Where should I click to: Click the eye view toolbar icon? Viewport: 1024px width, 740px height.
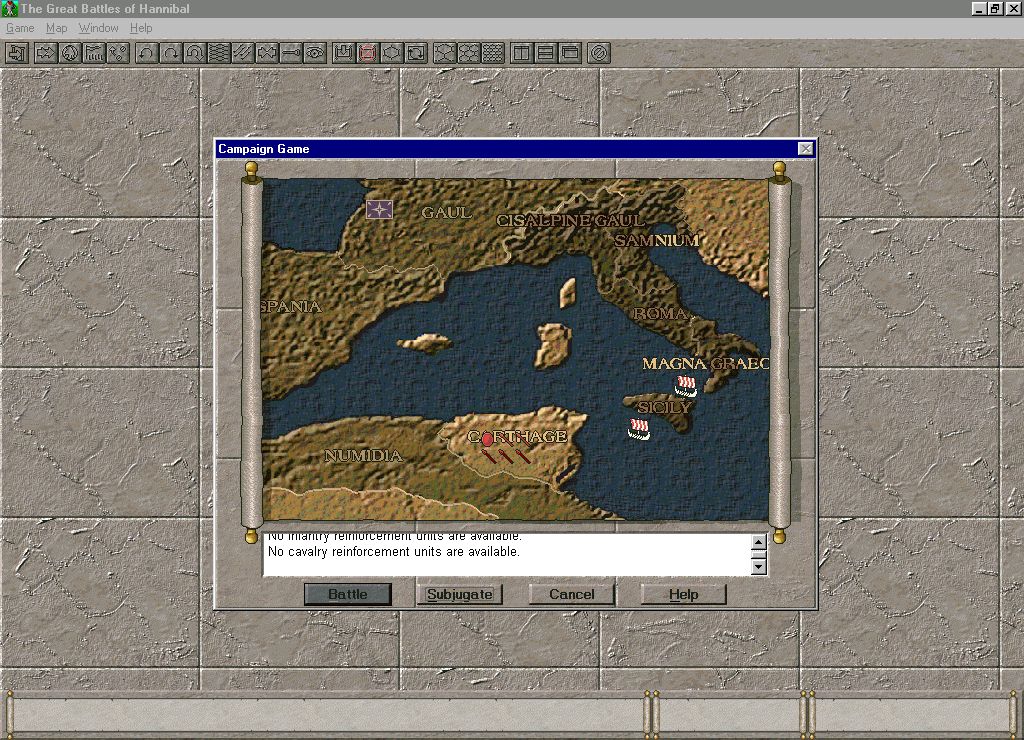(x=316, y=53)
